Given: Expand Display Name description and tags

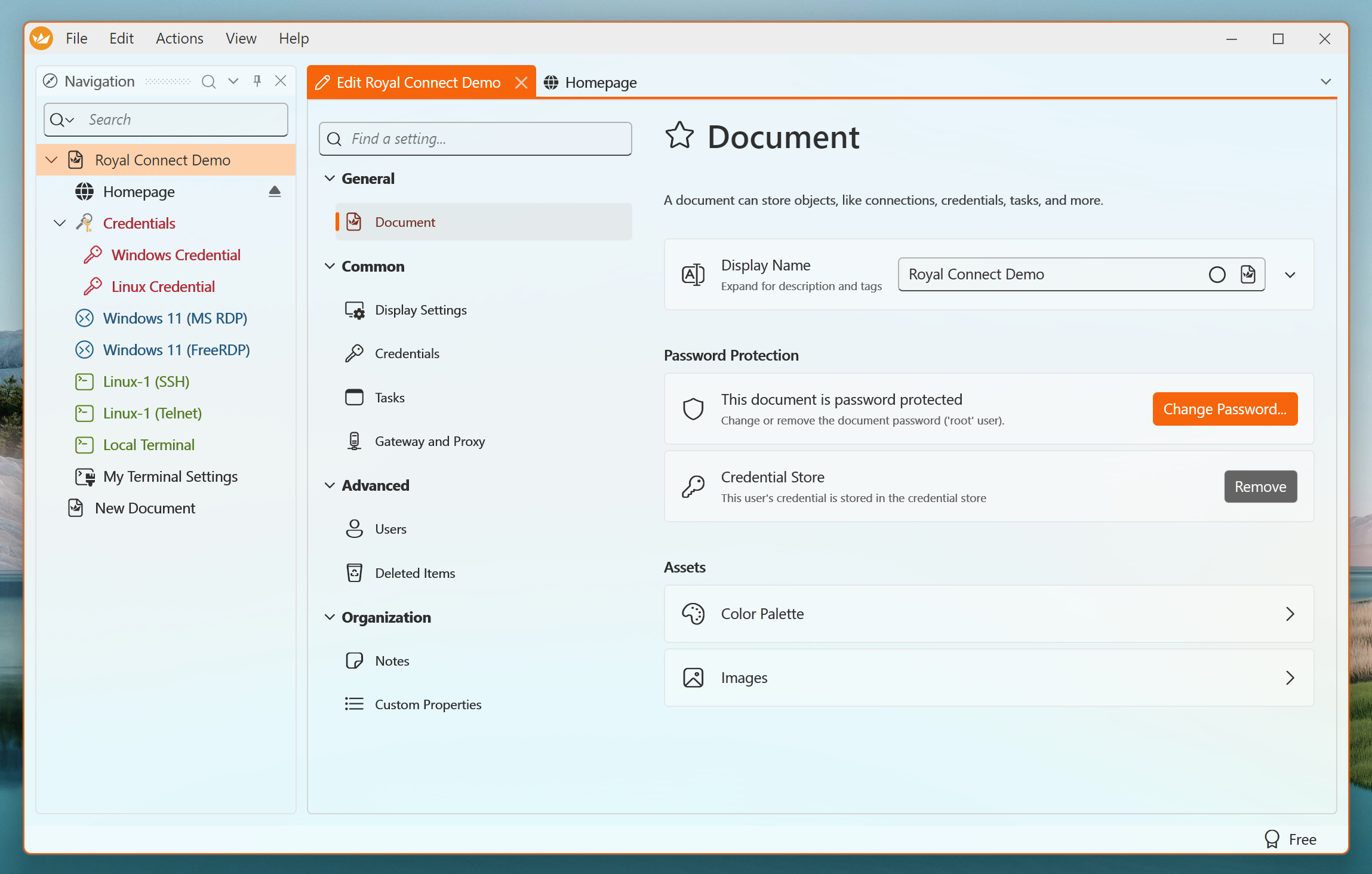Looking at the screenshot, I should coord(1290,275).
